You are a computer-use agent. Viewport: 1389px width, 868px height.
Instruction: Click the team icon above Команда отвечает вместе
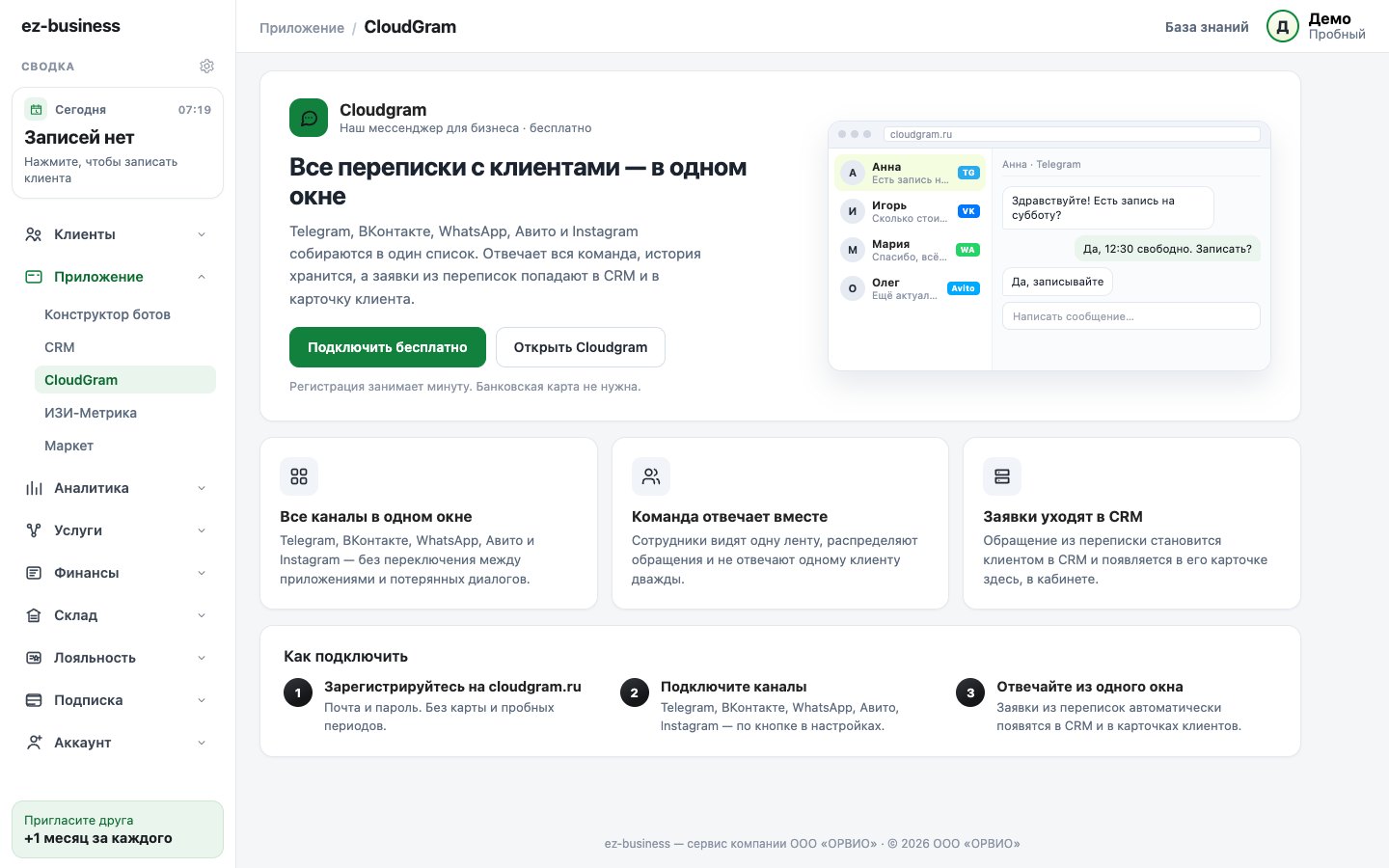651,476
